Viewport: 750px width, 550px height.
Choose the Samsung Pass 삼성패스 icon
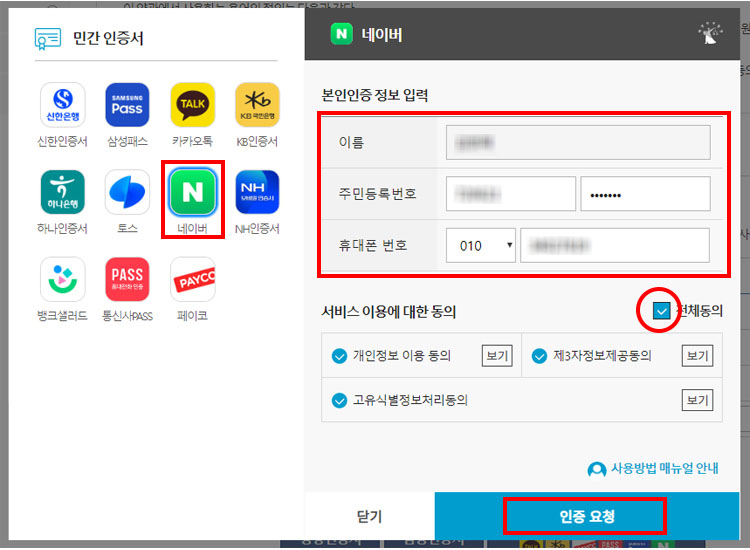pos(127,105)
